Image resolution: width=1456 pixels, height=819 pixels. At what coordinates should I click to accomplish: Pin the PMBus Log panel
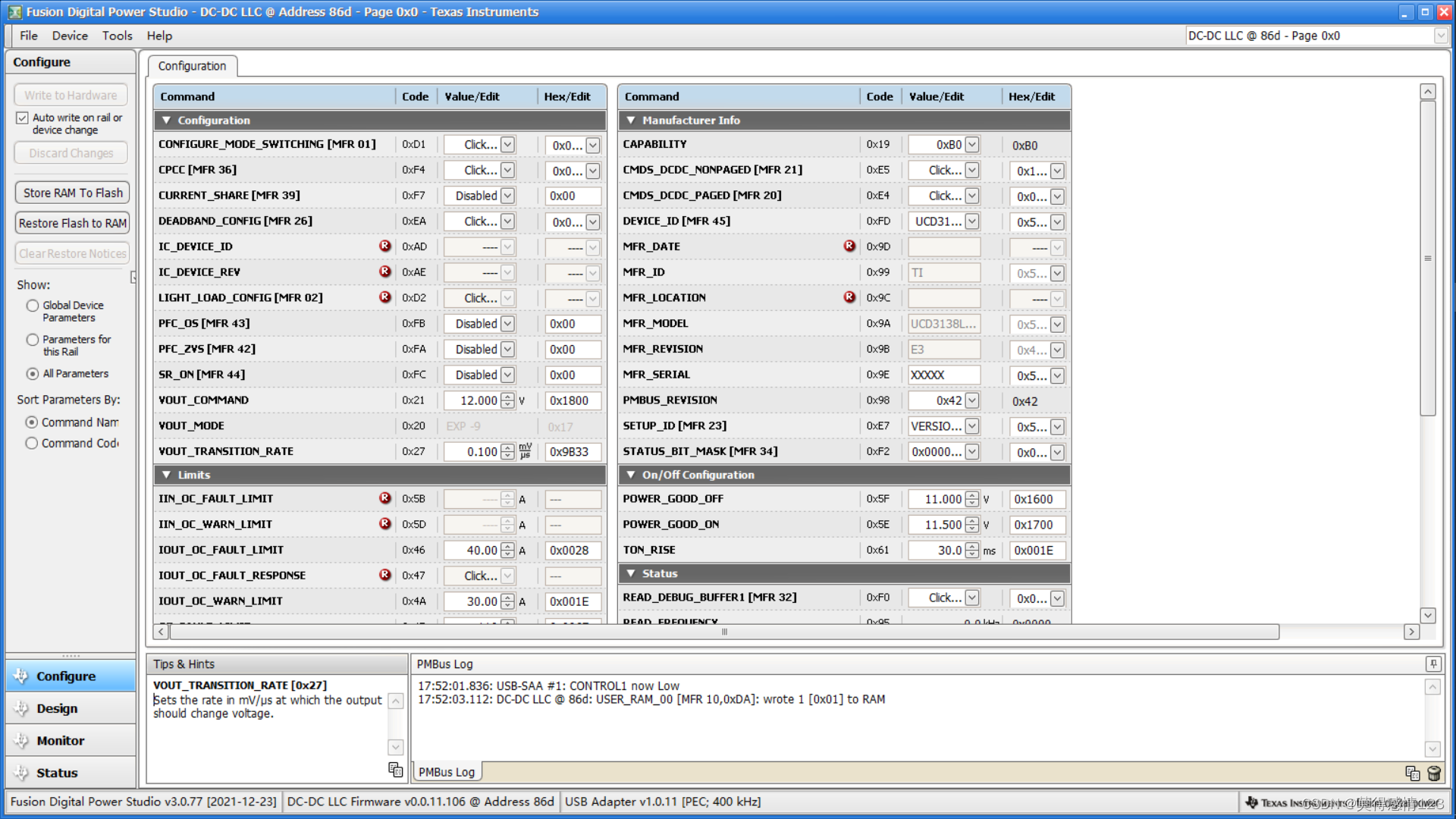pyautogui.click(x=1432, y=664)
